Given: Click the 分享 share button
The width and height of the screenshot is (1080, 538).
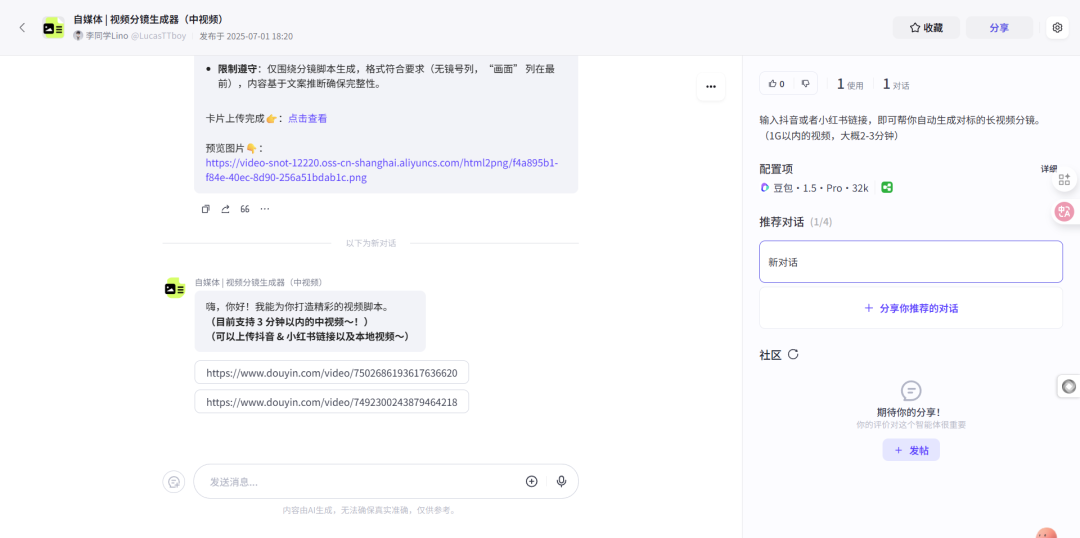Looking at the screenshot, I should pos(998,28).
